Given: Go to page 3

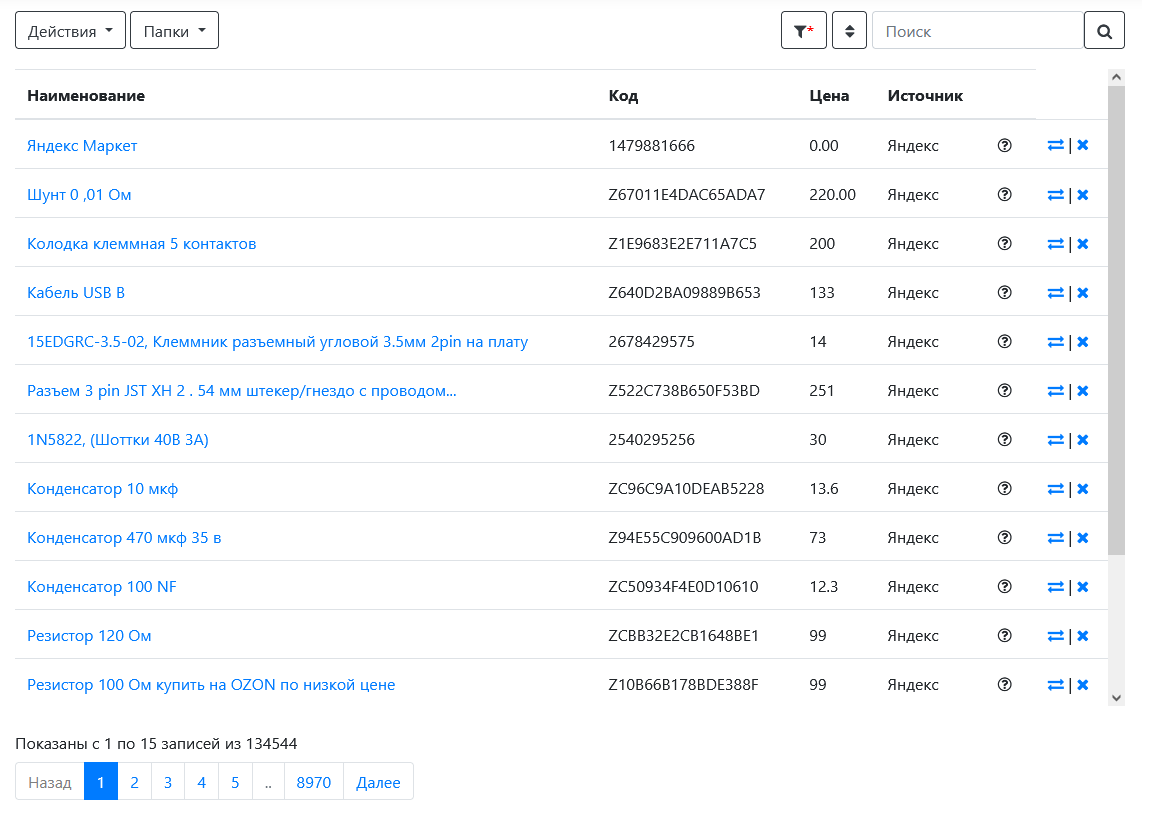Looking at the screenshot, I should (x=168, y=782).
